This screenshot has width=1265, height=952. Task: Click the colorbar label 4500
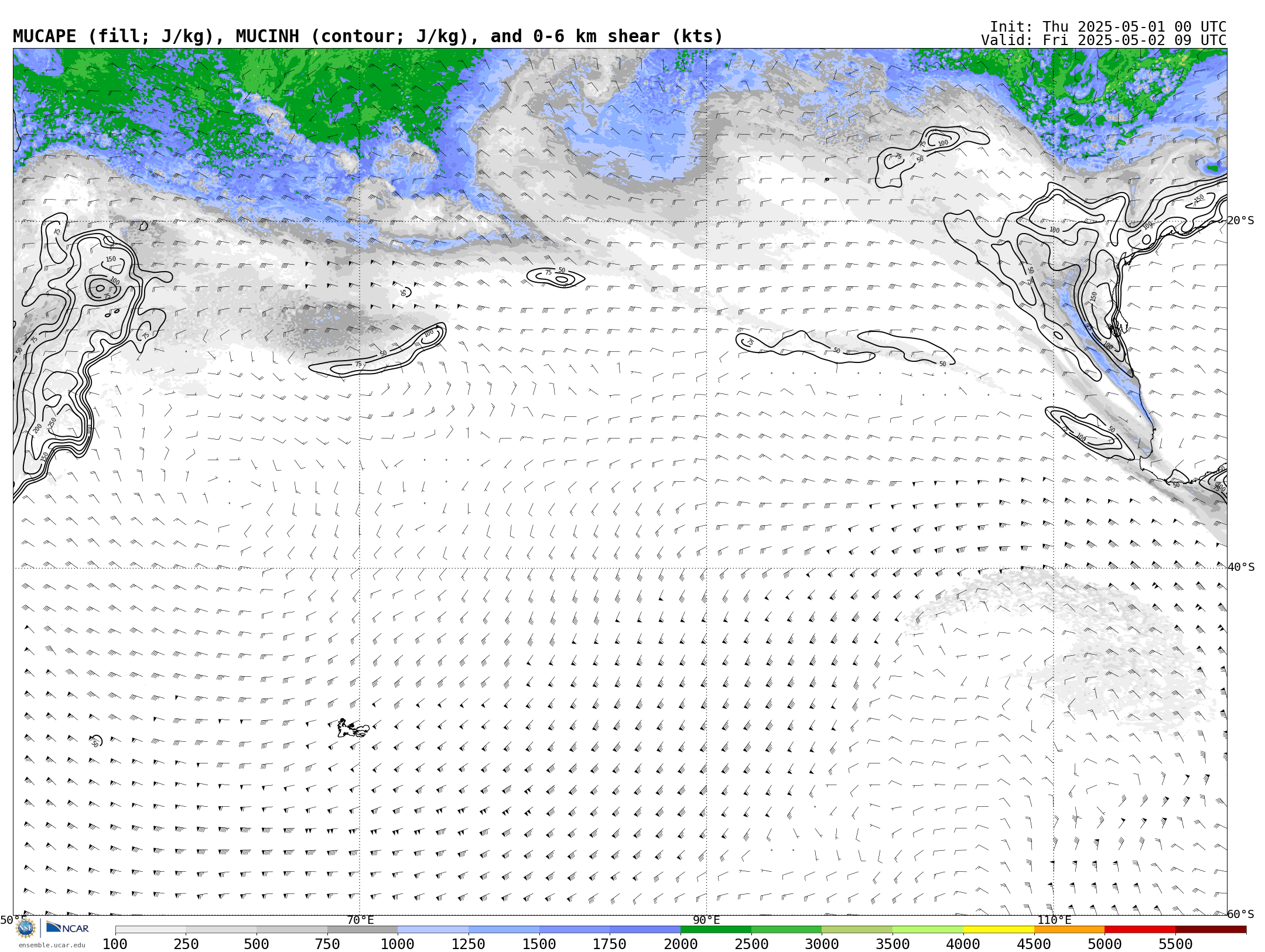[1034, 944]
